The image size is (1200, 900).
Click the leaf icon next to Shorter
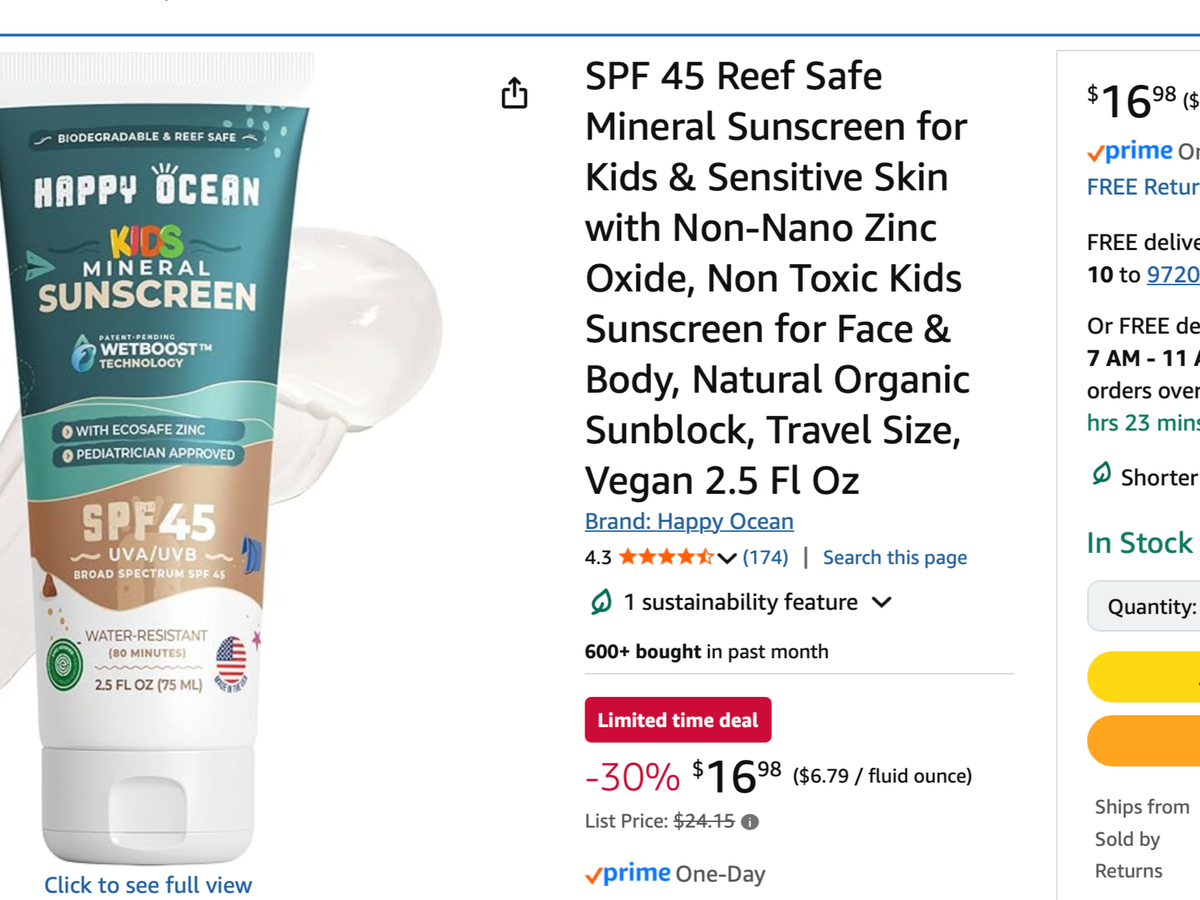click(1102, 475)
